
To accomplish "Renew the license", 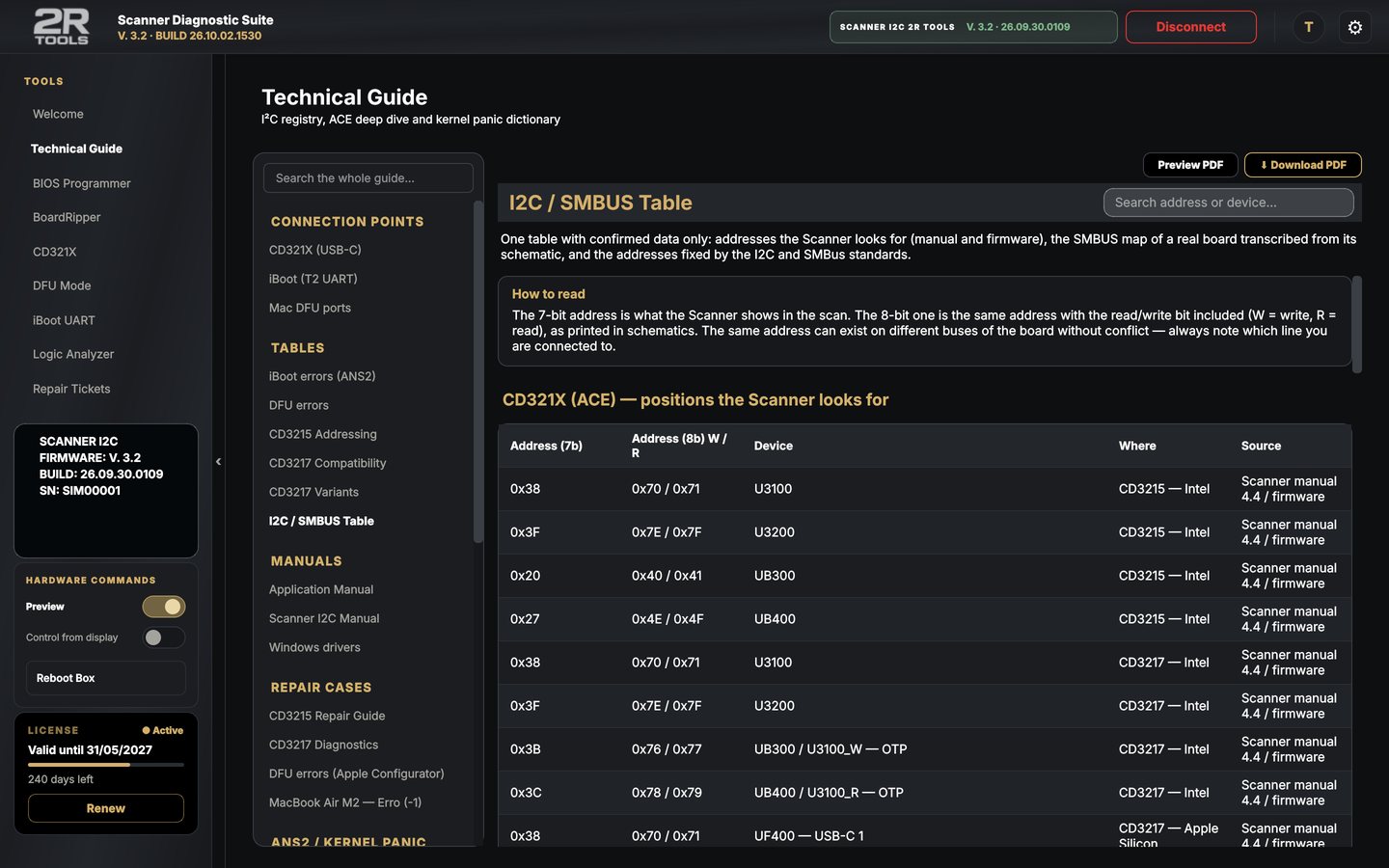I will point(106,808).
